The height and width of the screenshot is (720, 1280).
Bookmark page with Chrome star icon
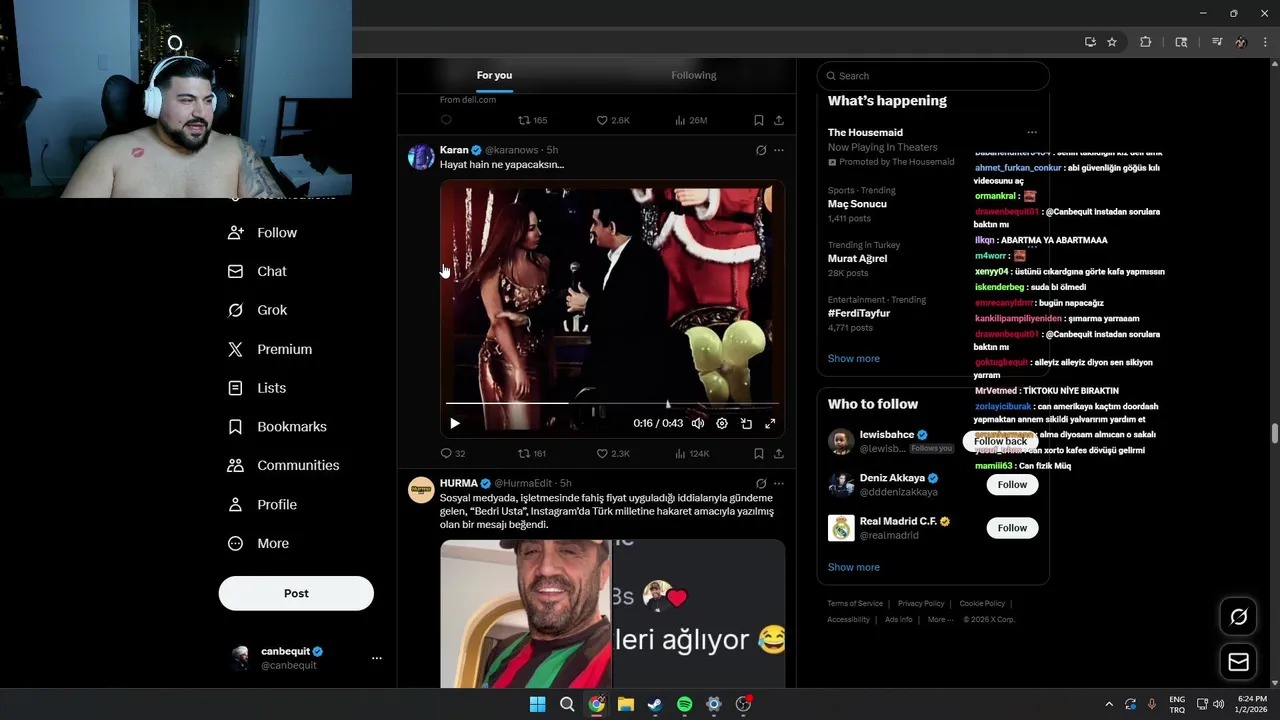point(1112,42)
